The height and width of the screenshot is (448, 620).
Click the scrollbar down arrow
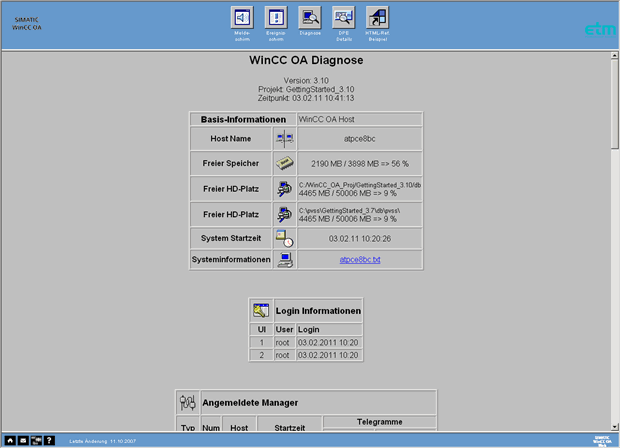click(614, 427)
